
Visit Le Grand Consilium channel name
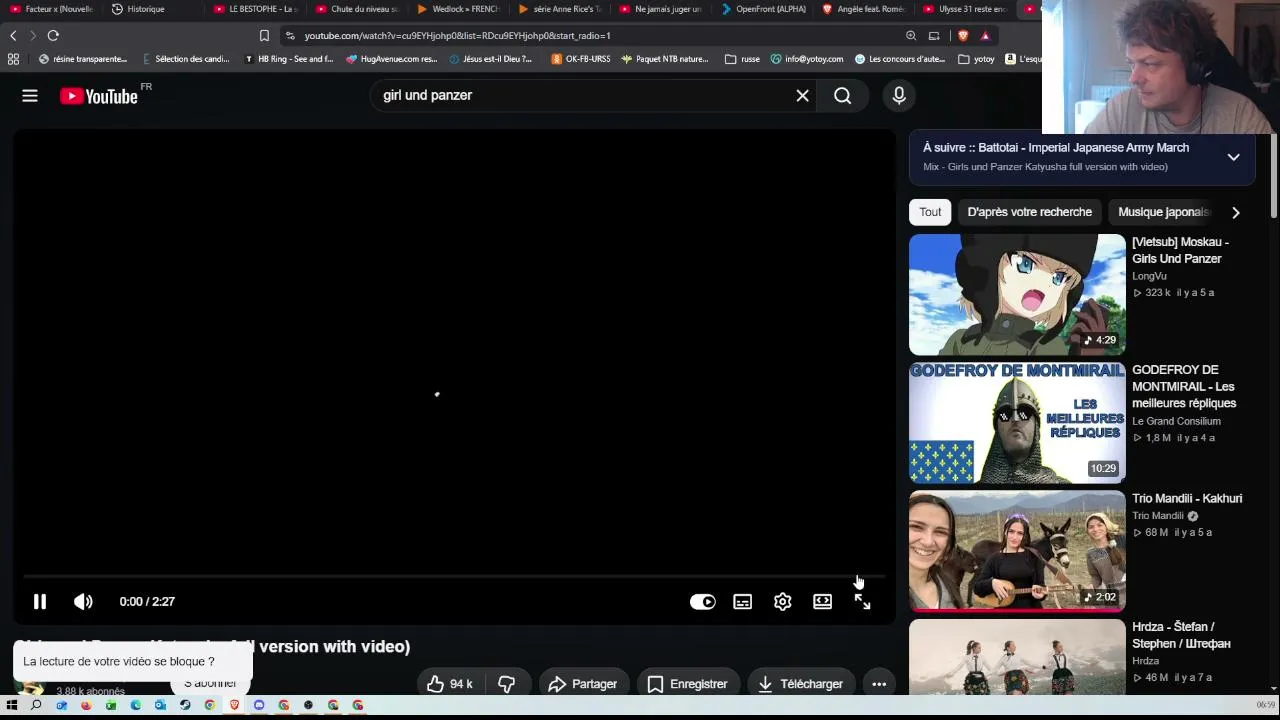coord(1176,421)
